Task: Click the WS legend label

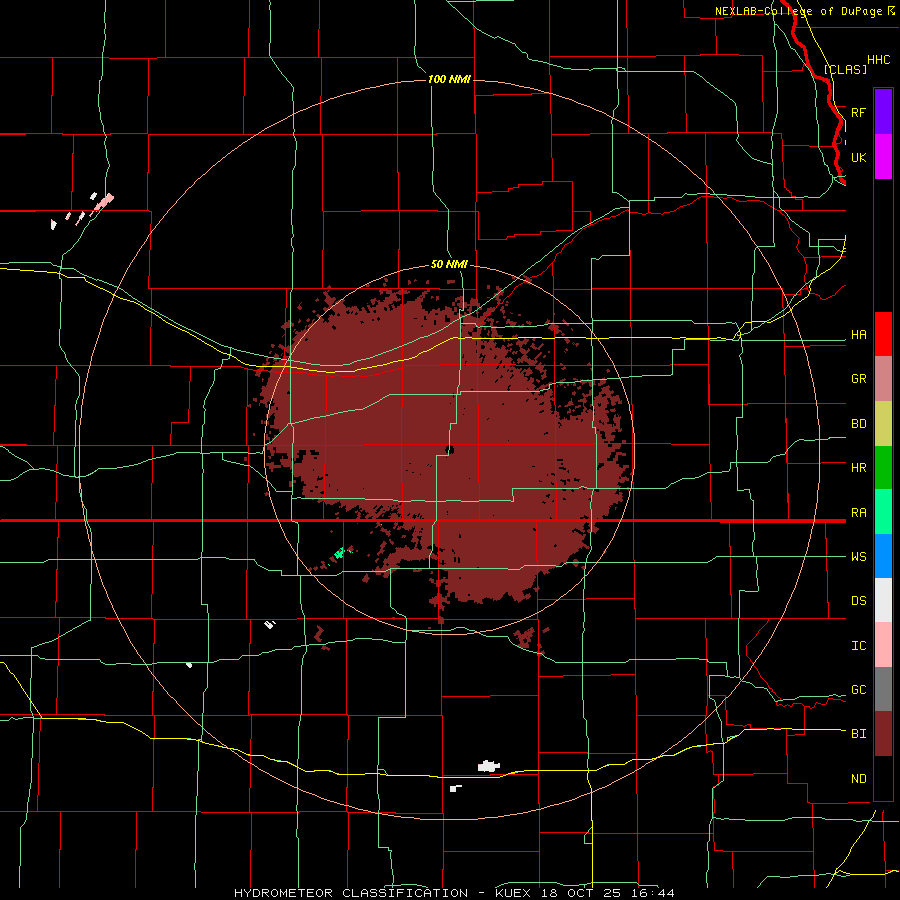Action: tap(858, 557)
